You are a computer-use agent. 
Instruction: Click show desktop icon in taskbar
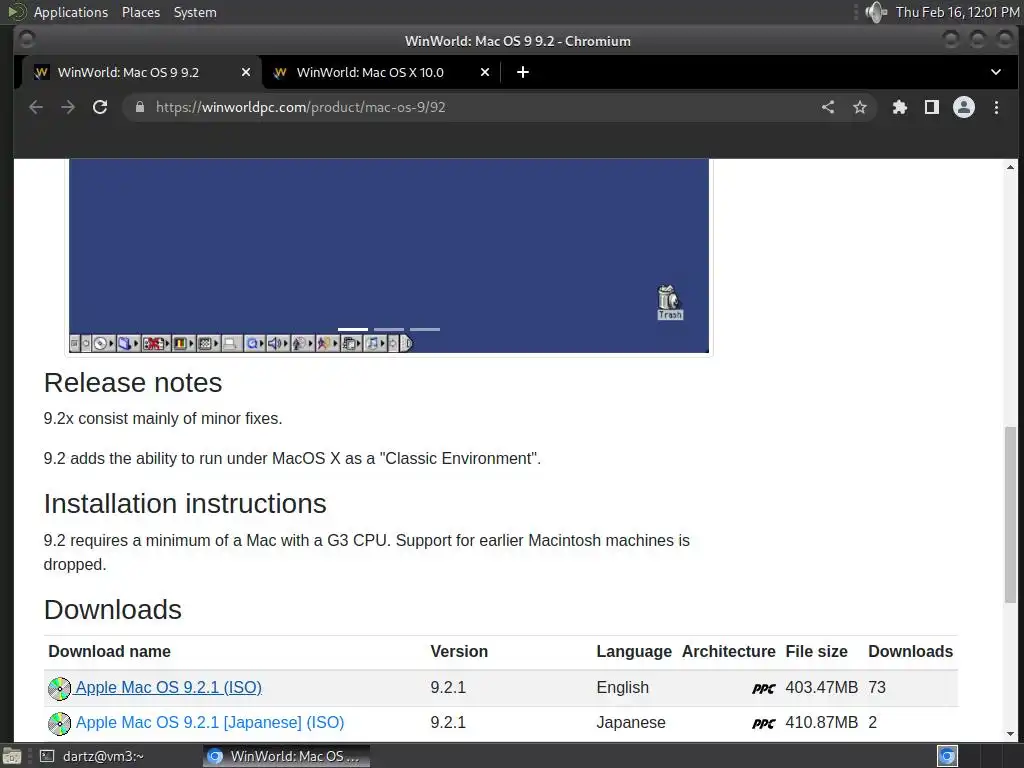[x=12, y=756]
